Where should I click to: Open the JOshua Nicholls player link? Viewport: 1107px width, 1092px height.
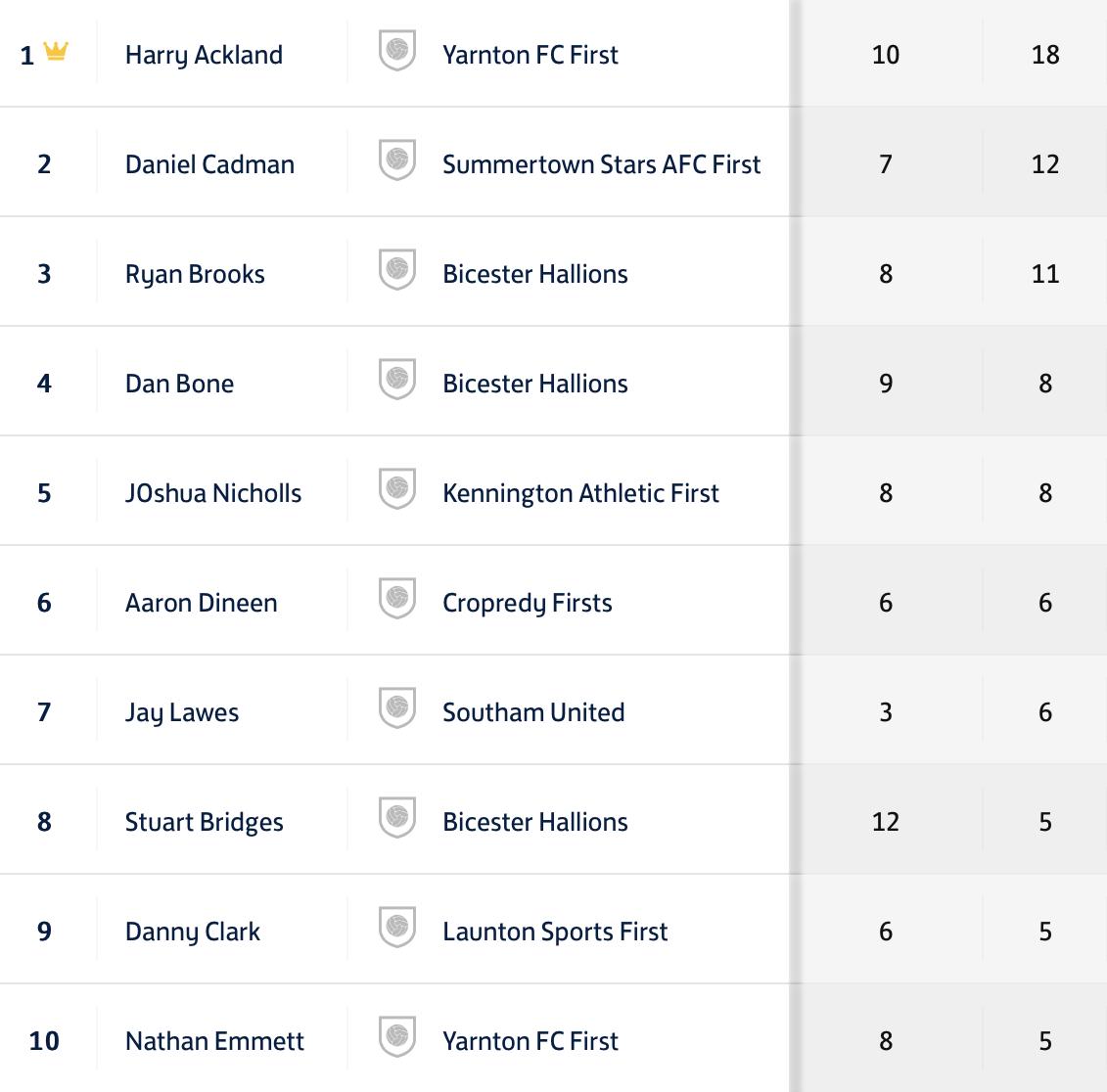tap(213, 493)
